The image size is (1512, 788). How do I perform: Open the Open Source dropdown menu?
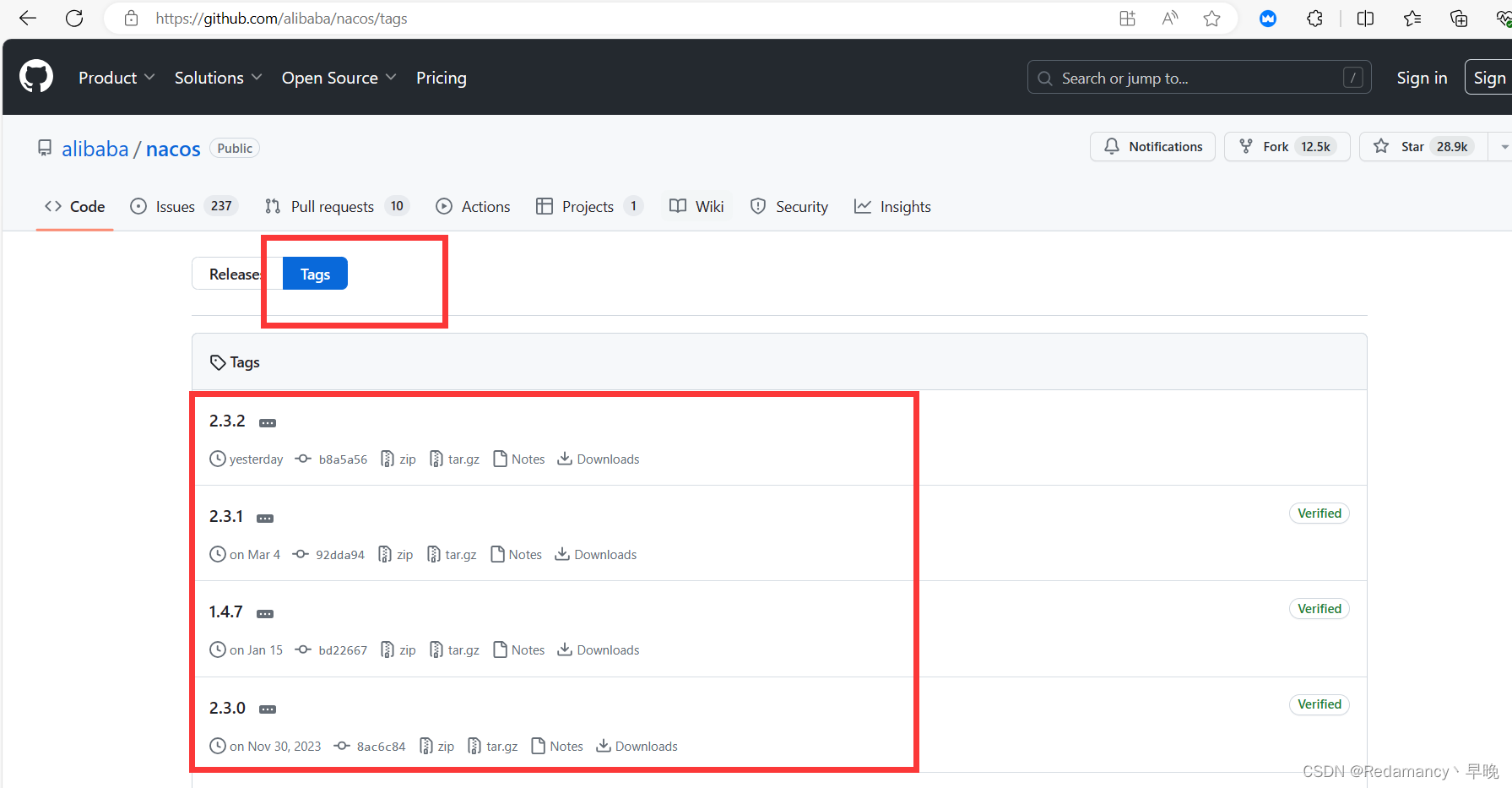[x=339, y=78]
